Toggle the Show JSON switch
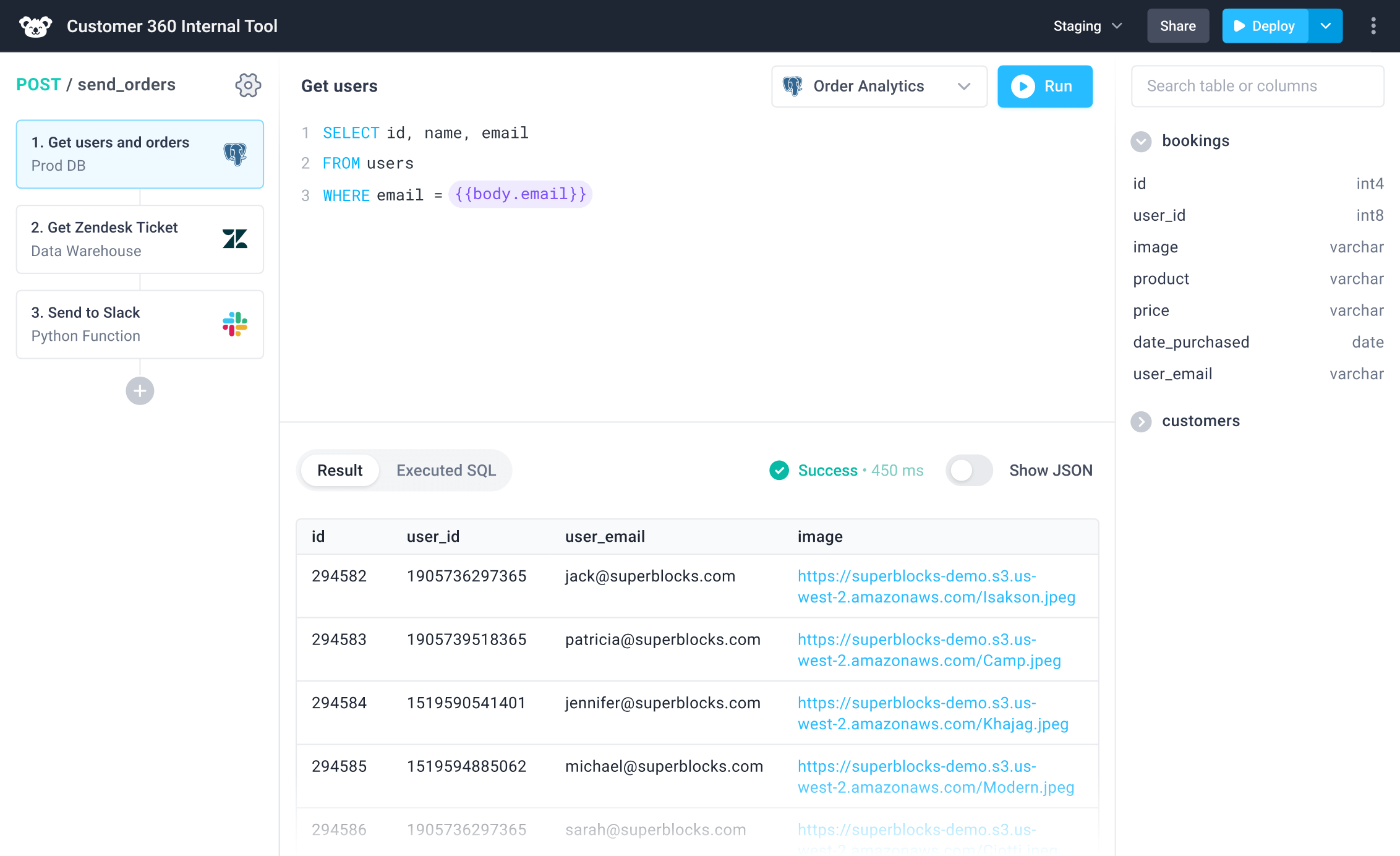Viewport: 1400px width, 856px height. click(969, 471)
